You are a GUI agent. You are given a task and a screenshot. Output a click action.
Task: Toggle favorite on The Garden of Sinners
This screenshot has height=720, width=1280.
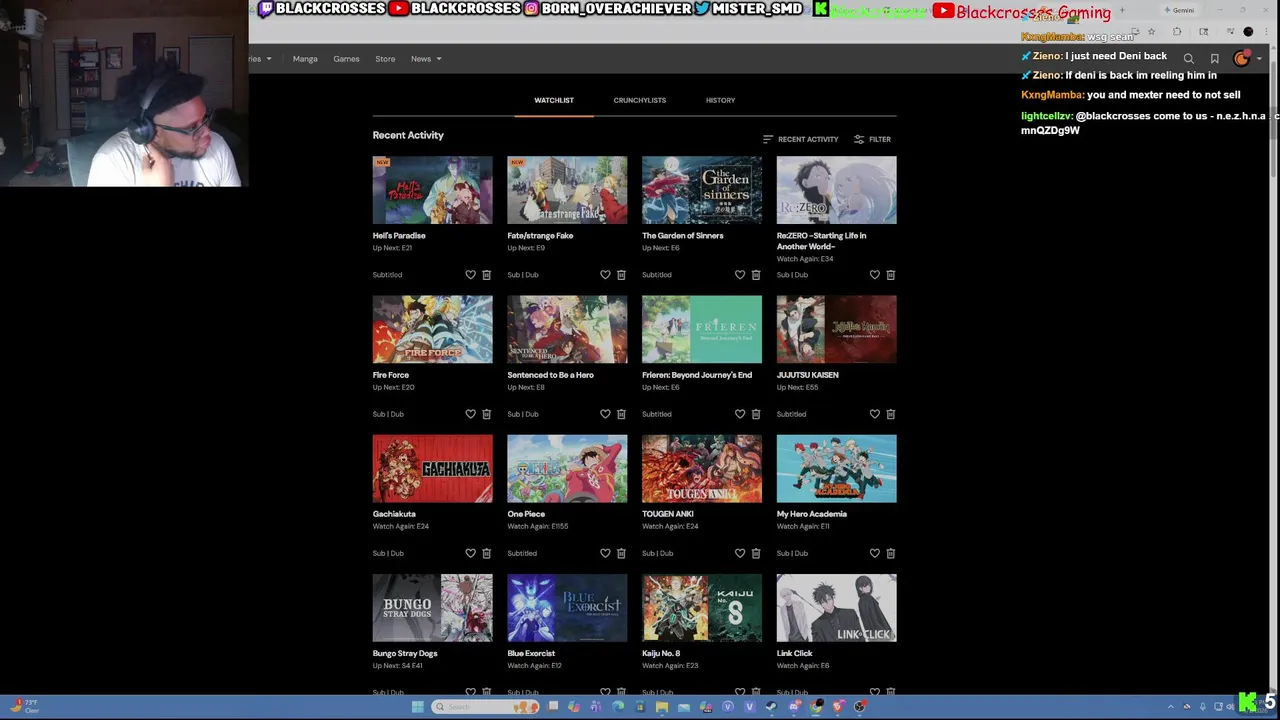pyautogui.click(x=740, y=275)
